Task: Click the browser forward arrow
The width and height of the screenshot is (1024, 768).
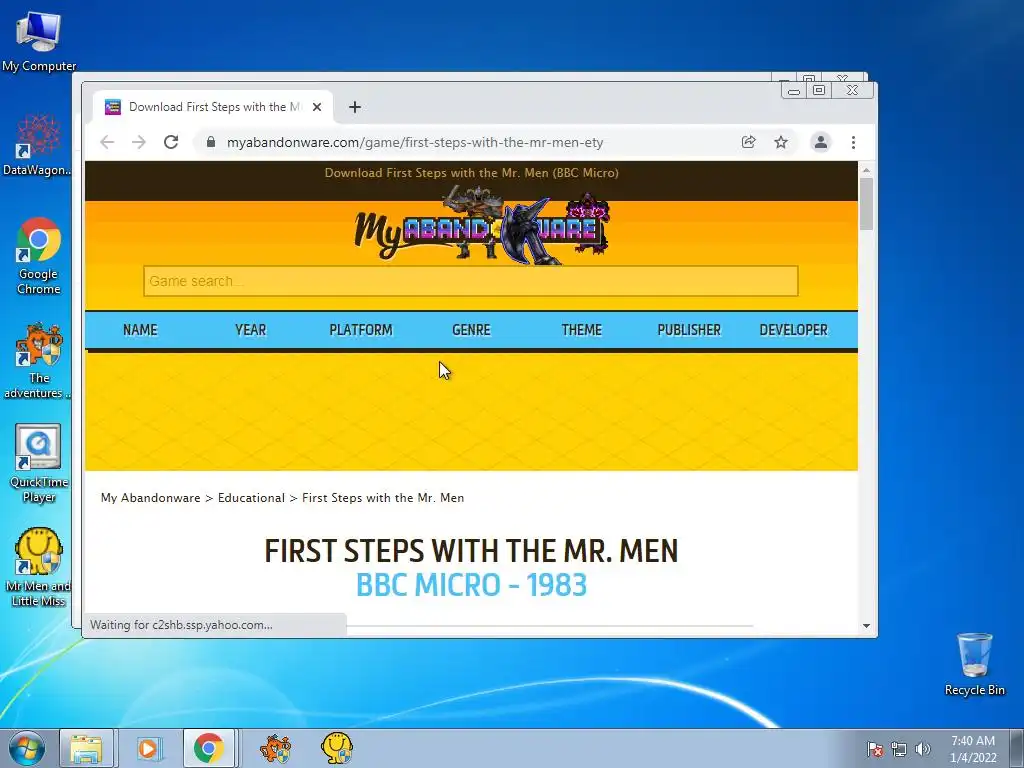Action: point(138,142)
